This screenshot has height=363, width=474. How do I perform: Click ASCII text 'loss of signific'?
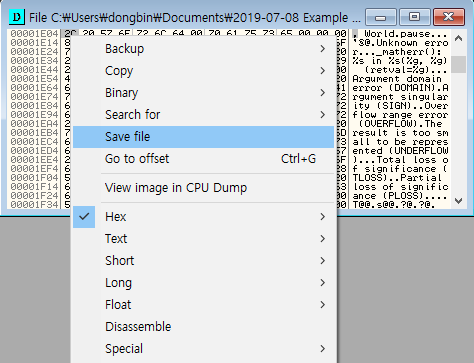[400, 187]
